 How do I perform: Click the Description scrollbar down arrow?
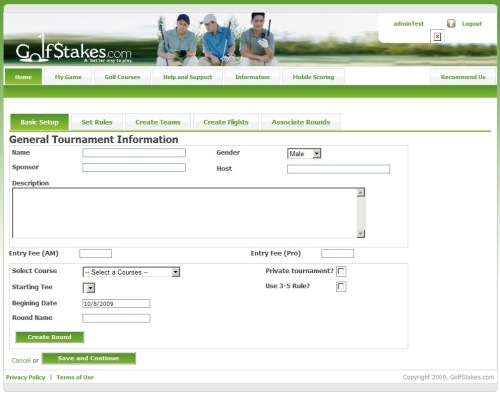click(x=361, y=234)
